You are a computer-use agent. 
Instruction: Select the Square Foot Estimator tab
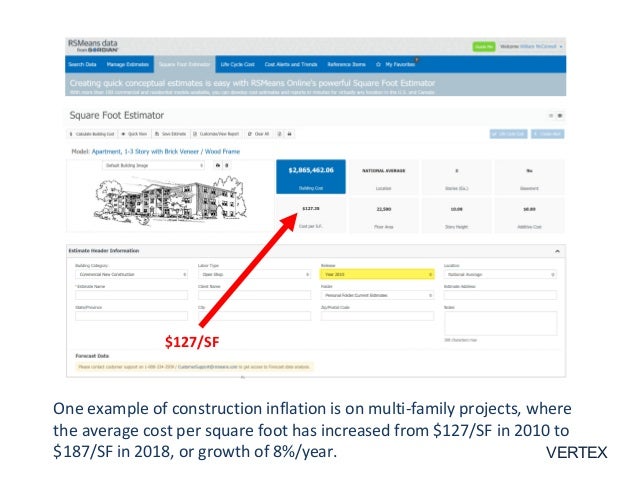pyautogui.click(x=185, y=64)
